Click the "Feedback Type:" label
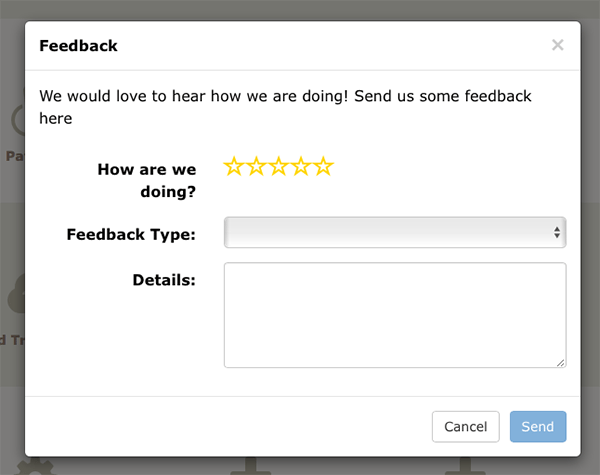Image resolution: width=600 pixels, height=475 pixels. click(x=131, y=234)
